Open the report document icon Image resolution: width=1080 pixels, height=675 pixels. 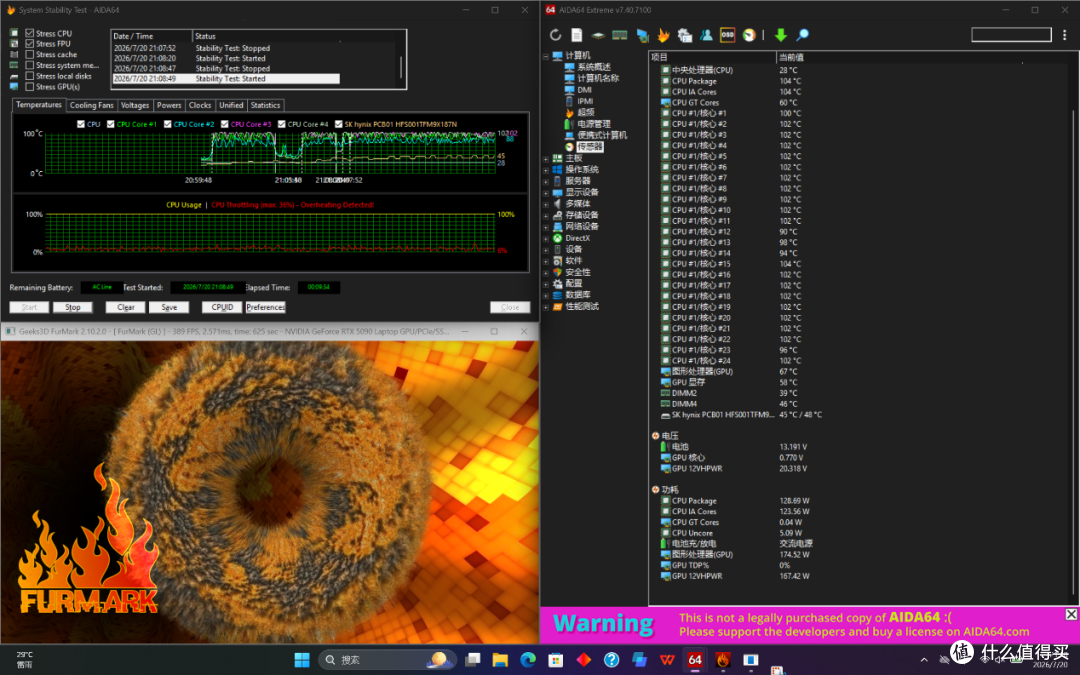pos(577,35)
